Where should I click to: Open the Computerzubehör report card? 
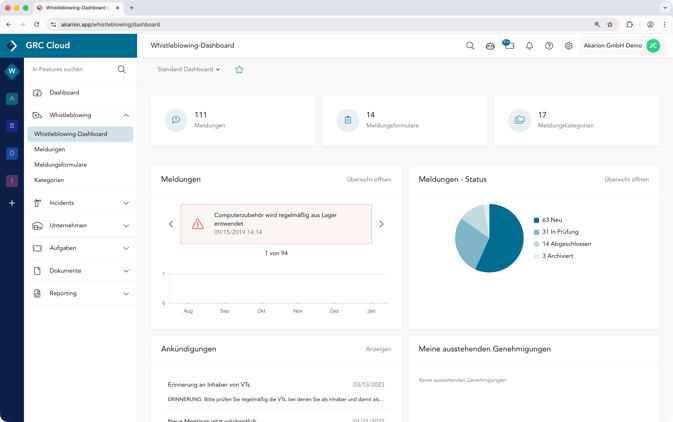(x=276, y=224)
